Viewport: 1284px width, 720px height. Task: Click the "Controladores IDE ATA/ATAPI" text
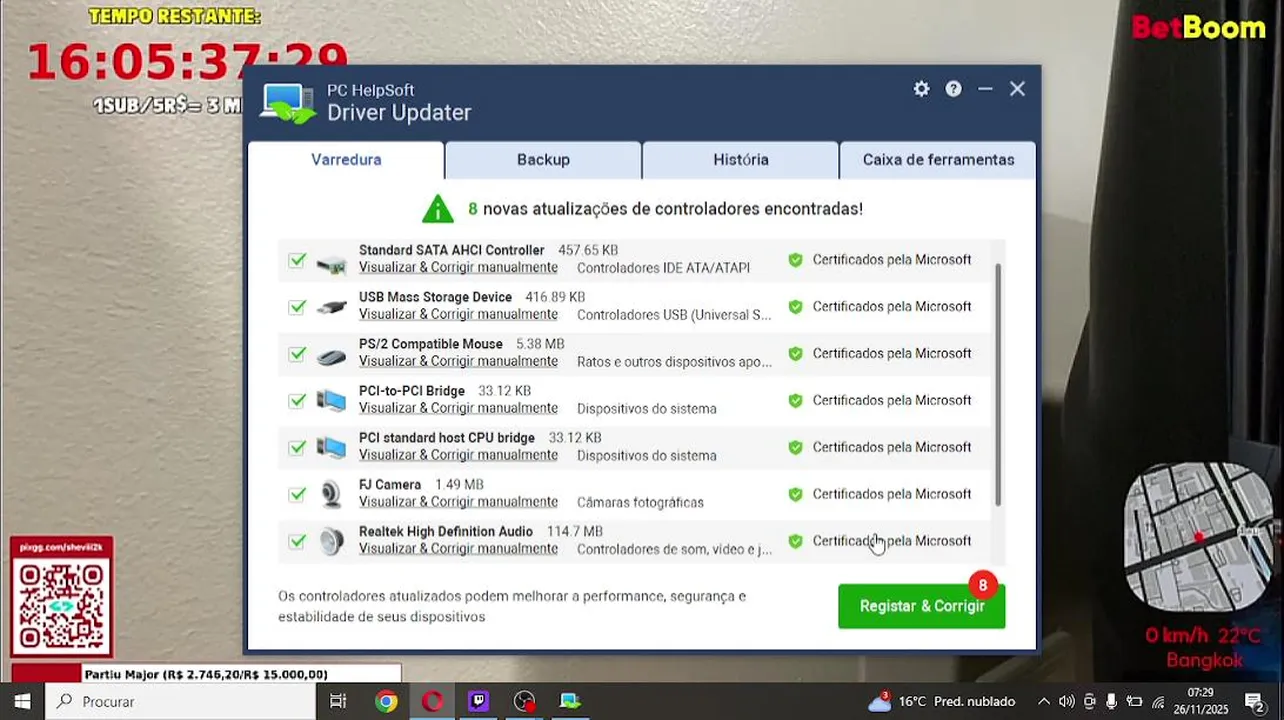point(663,268)
